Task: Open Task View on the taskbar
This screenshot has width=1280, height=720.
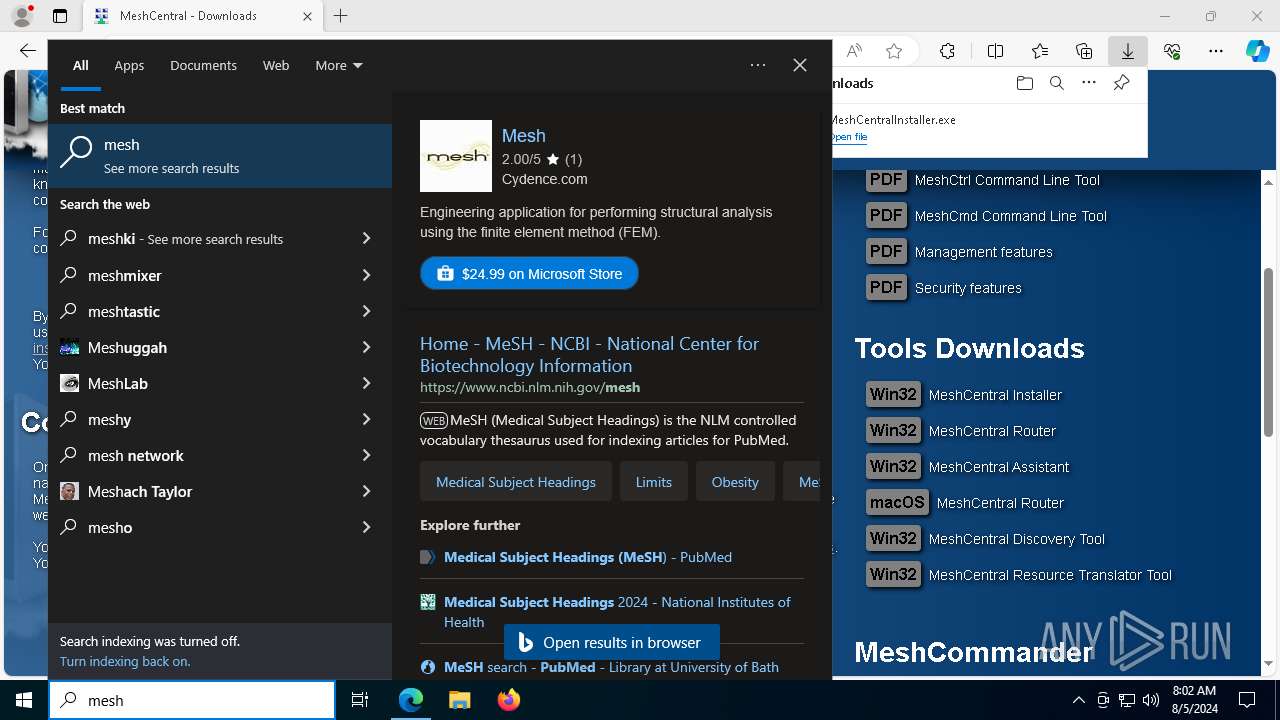Action: click(x=360, y=700)
